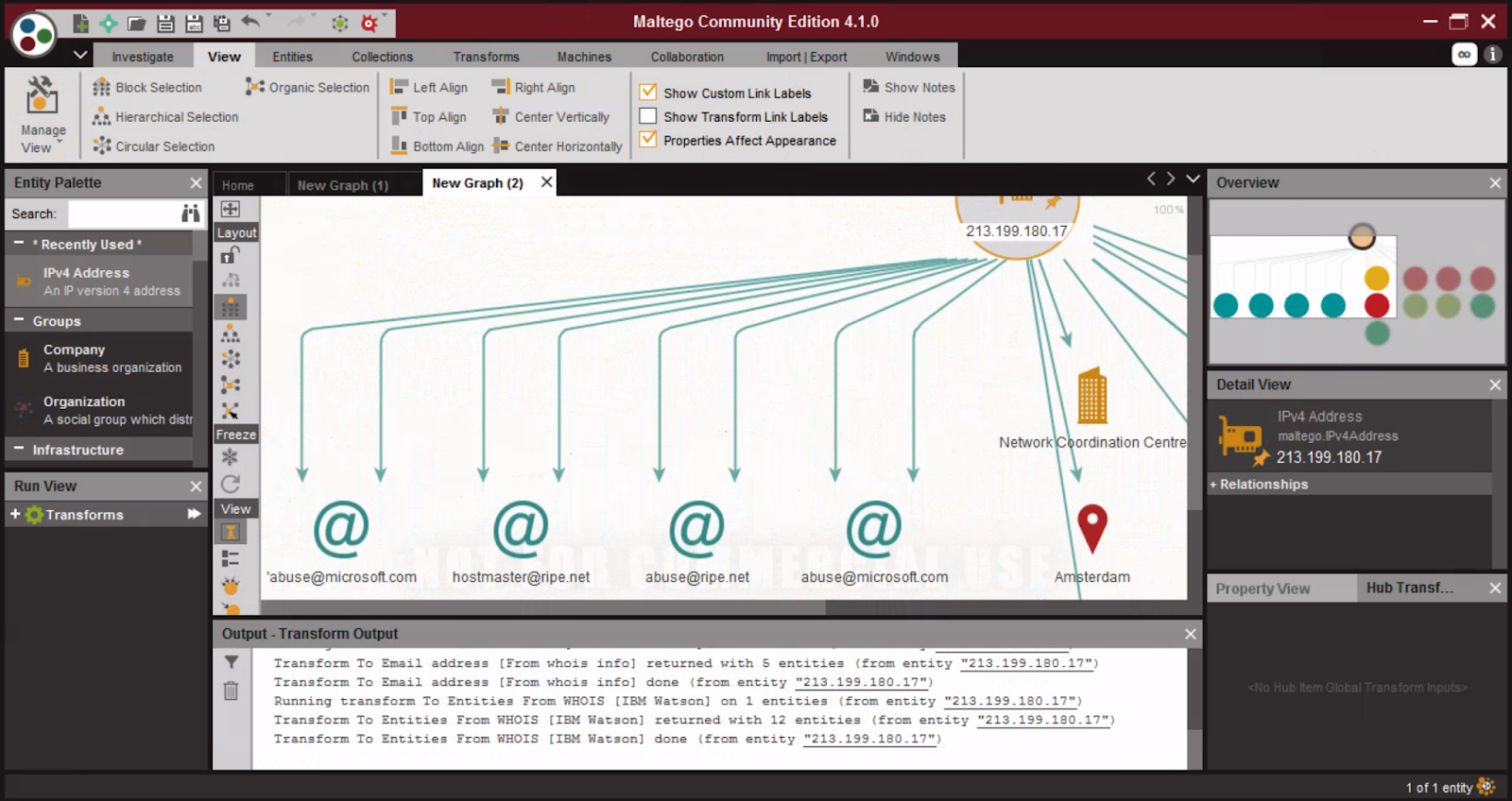The height and width of the screenshot is (801, 1512).
Task: Expand the ribbon chevron below the logo
Action: pos(80,55)
